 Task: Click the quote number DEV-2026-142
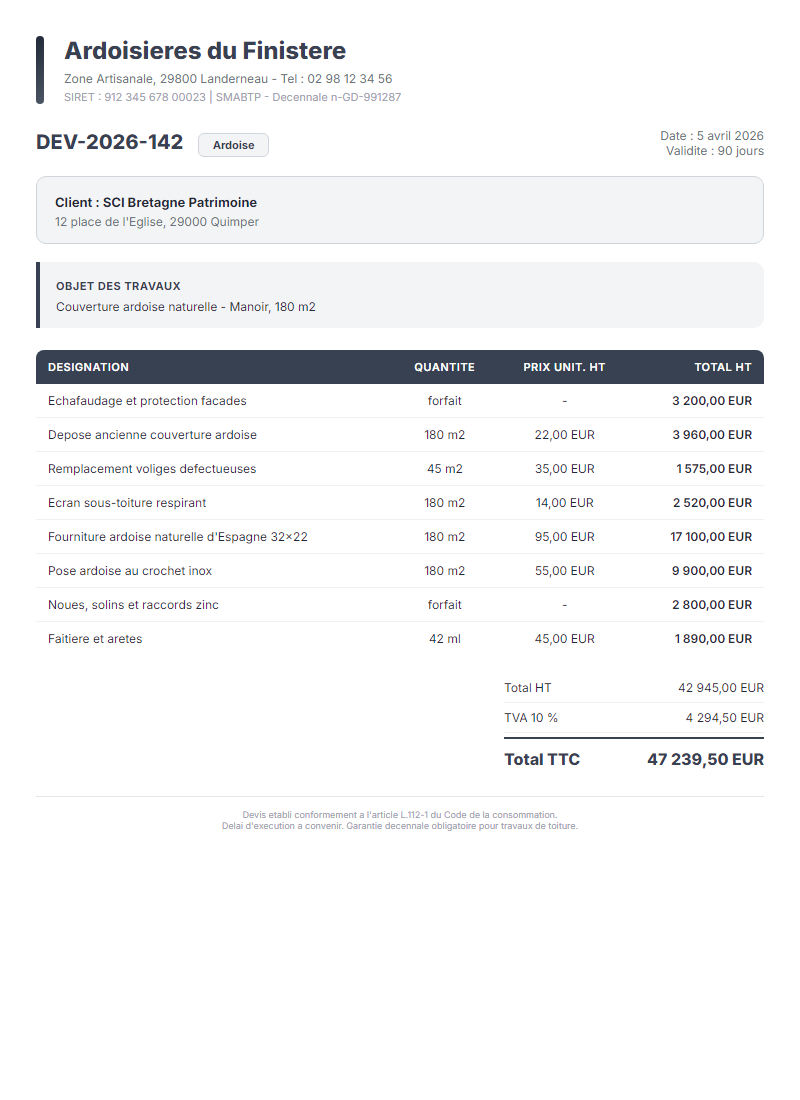110,142
